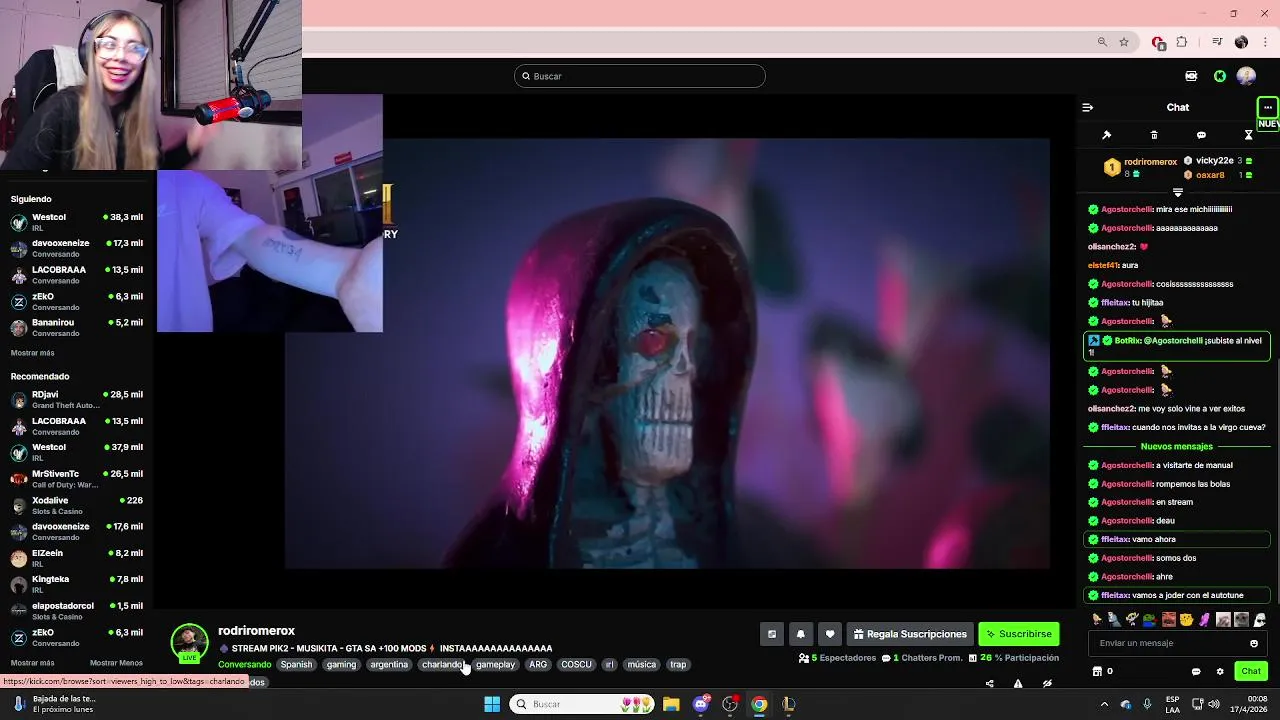Click Mostrar Menos in sidebar
The width and height of the screenshot is (1280, 720).
pos(116,663)
